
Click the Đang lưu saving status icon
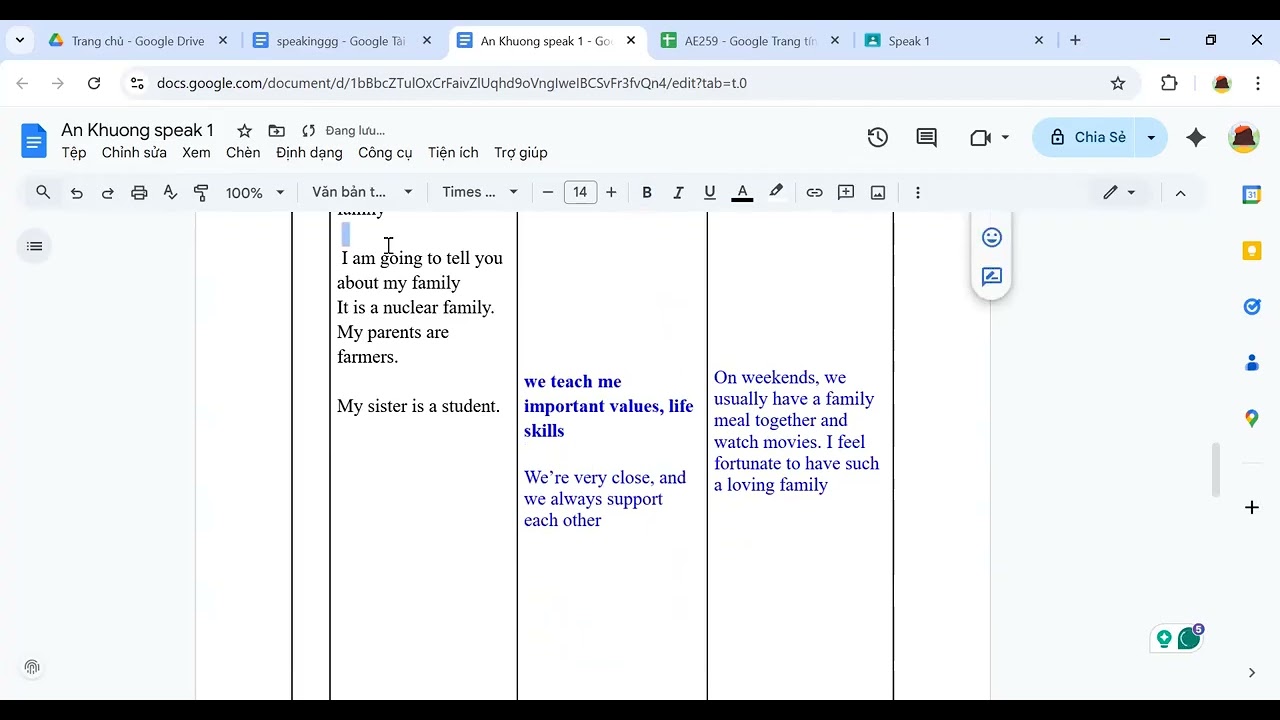(x=308, y=131)
